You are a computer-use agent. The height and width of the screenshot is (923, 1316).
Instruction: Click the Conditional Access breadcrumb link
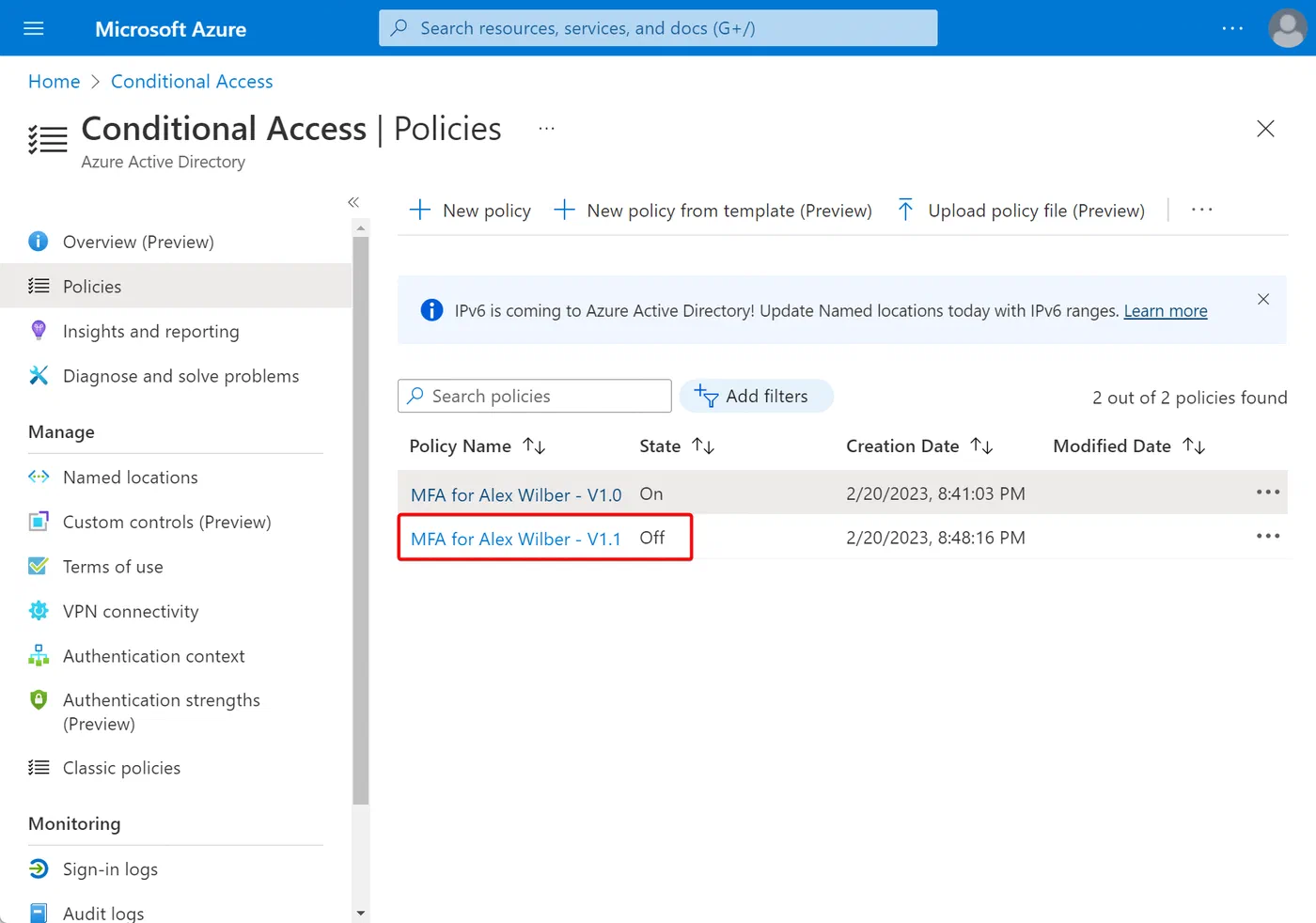click(192, 82)
